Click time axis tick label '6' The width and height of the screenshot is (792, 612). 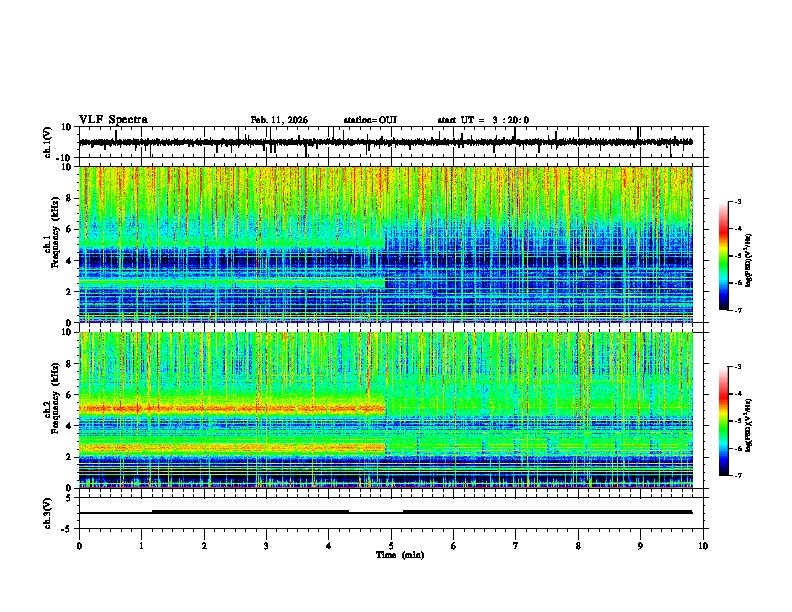coord(454,546)
